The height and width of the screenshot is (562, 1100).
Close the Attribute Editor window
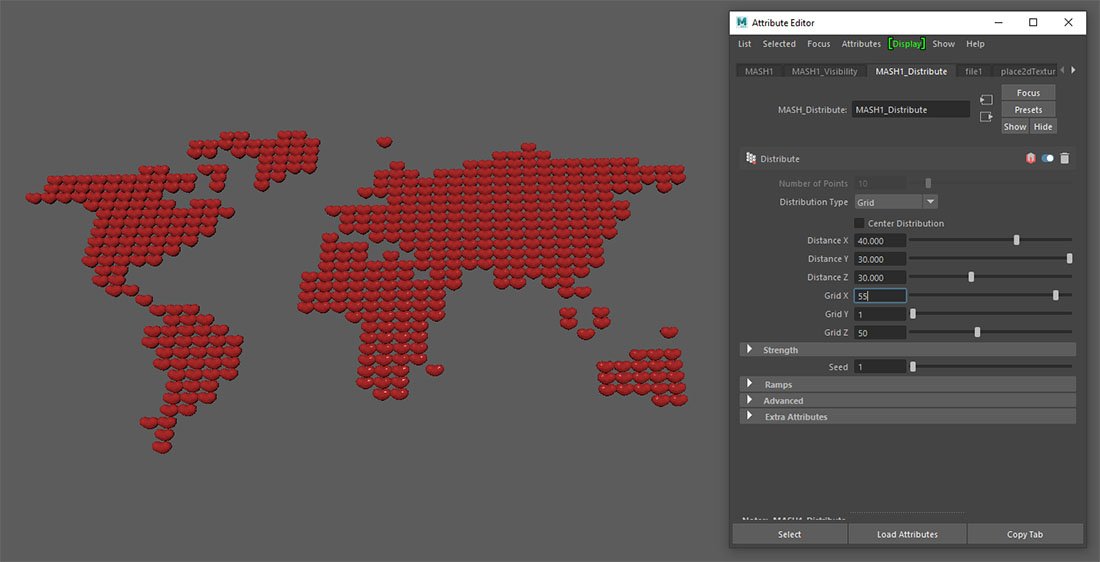coord(1068,22)
